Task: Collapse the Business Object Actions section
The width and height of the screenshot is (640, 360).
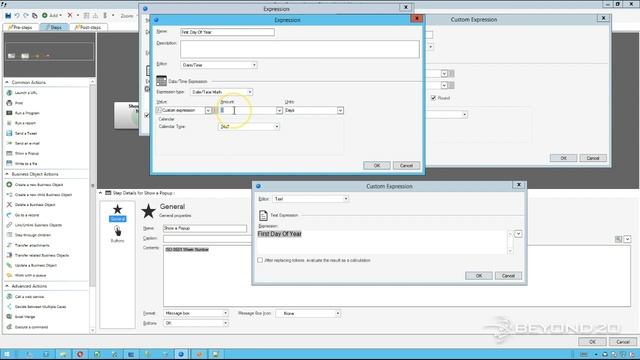Action: pos(7,174)
